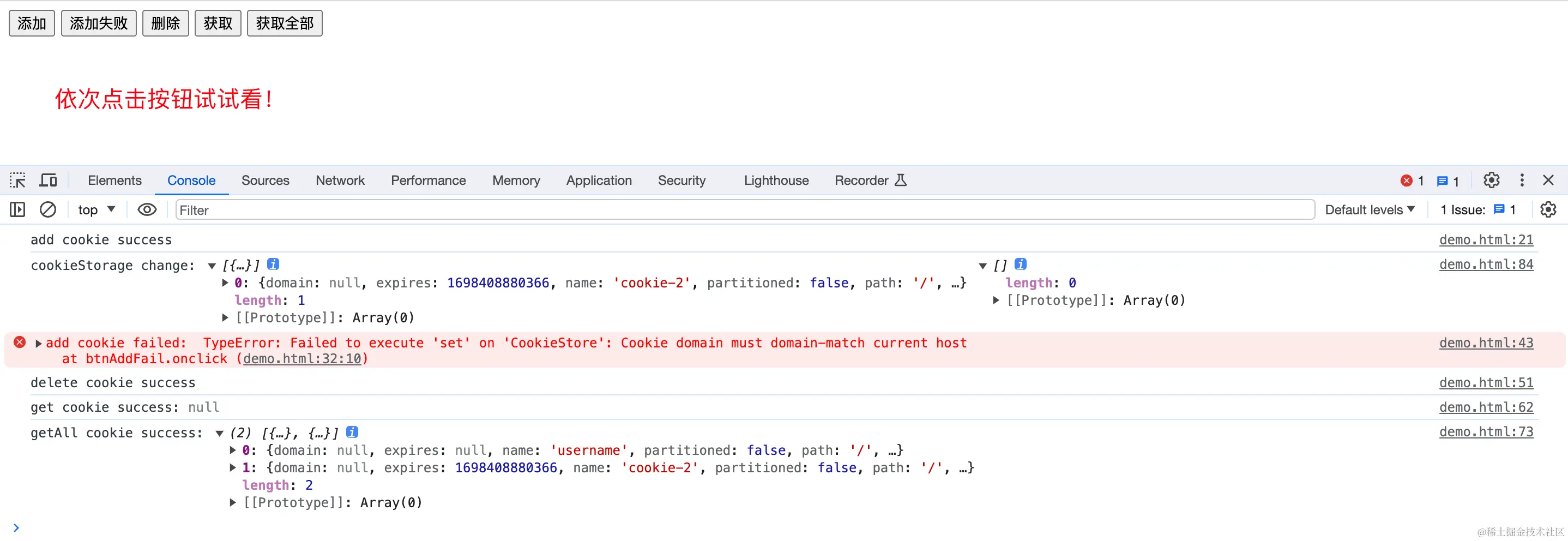Click the 获取全部 button
This screenshot has width=1568, height=541.
point(284,23)
